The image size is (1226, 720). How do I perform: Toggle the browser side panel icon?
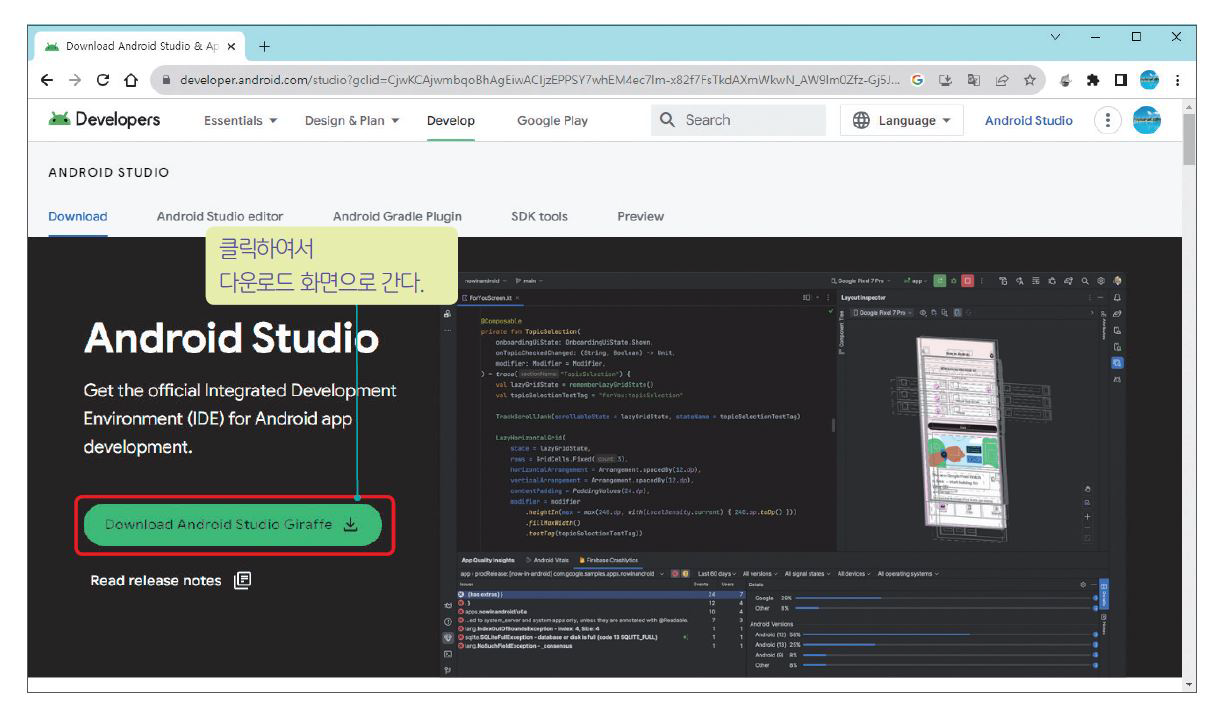tap(1121, 81)
